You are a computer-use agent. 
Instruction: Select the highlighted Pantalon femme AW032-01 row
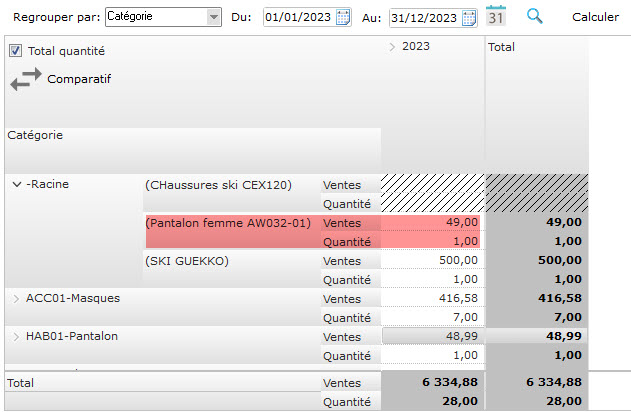(228, 223)
